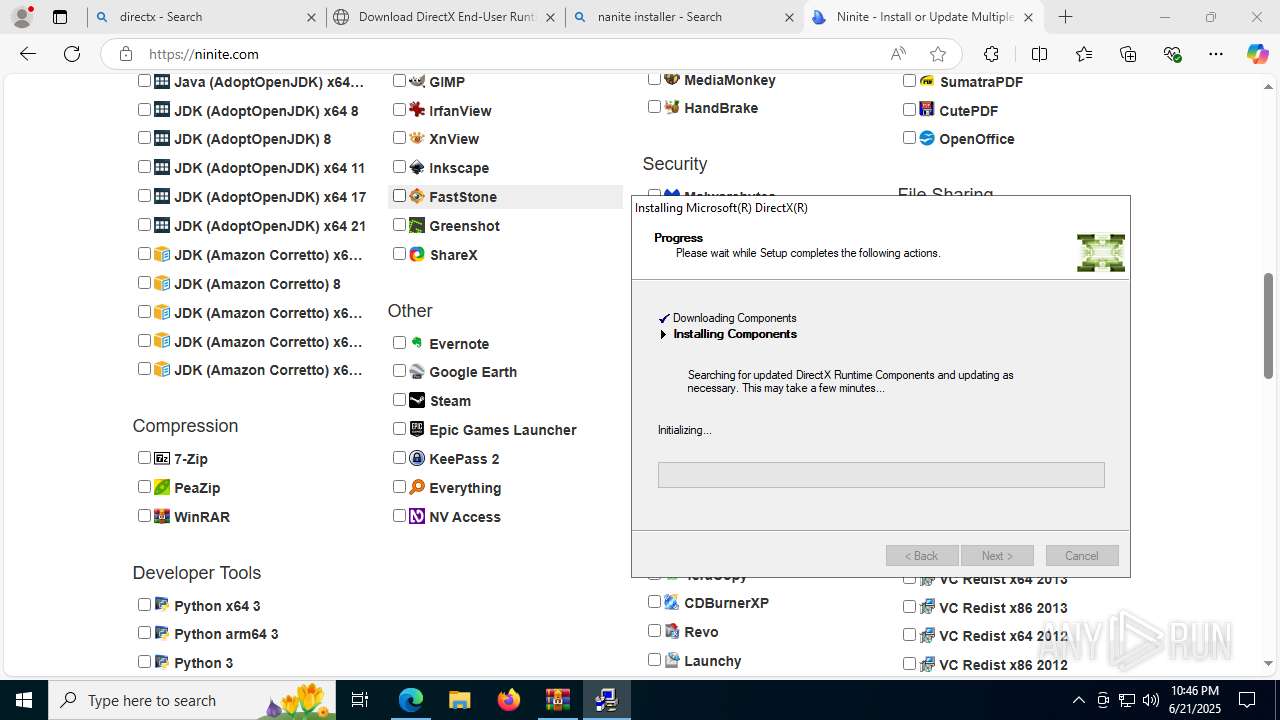This screenshot has height=720, width=1280.
Task: Click the Inkscape app icon
Action: pyautogui.click(x=417, y=167)
